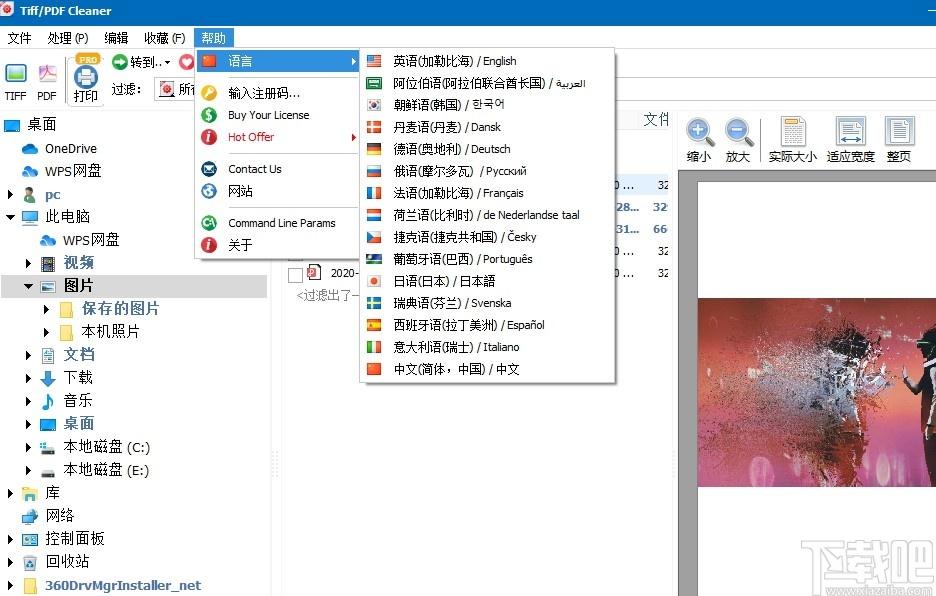Click Contact Us menu entry

coord(279,169)
